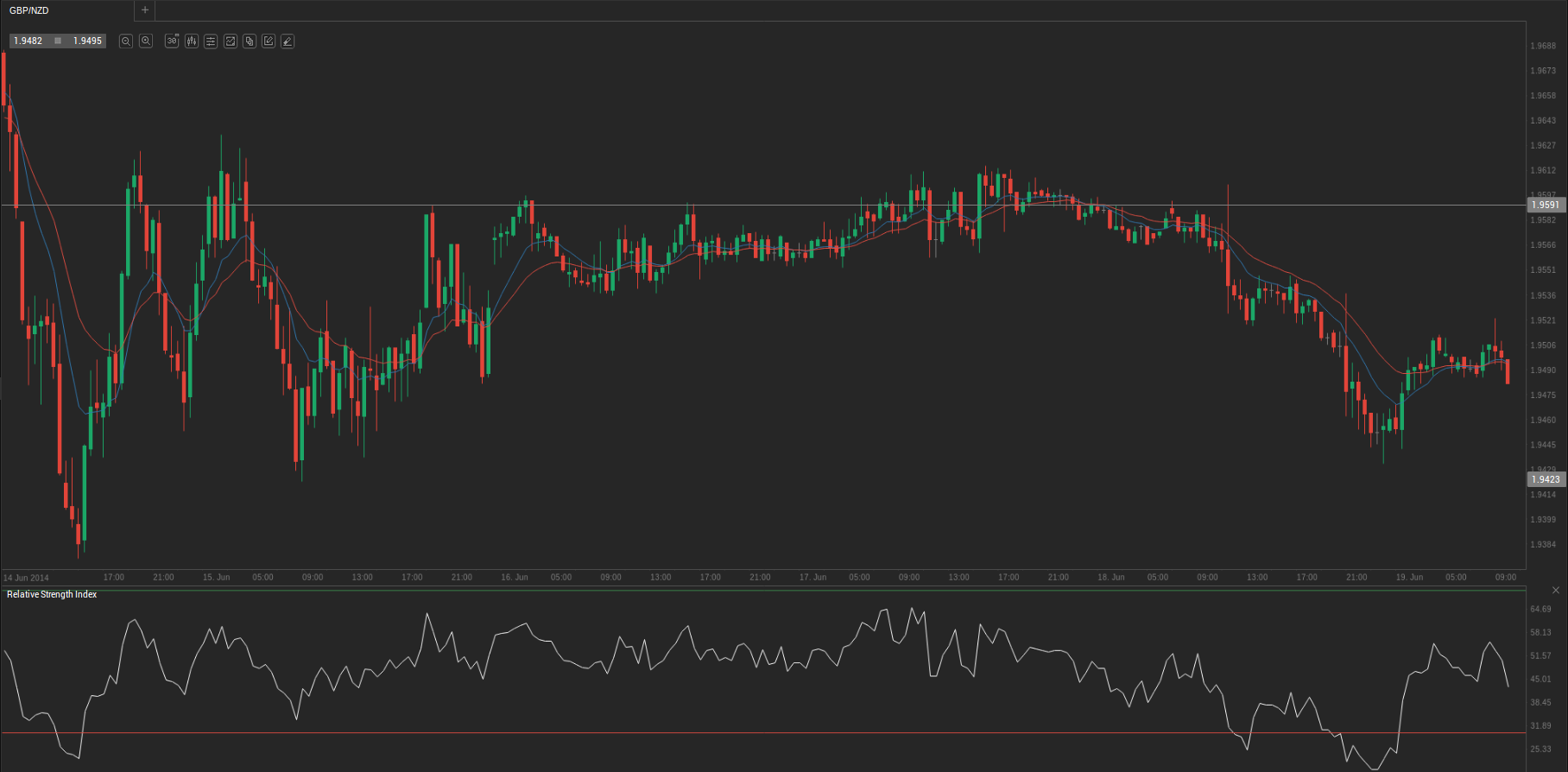Open the candlestick chart type selector
Screen dimensions: 1568x772
pos(192,41)
